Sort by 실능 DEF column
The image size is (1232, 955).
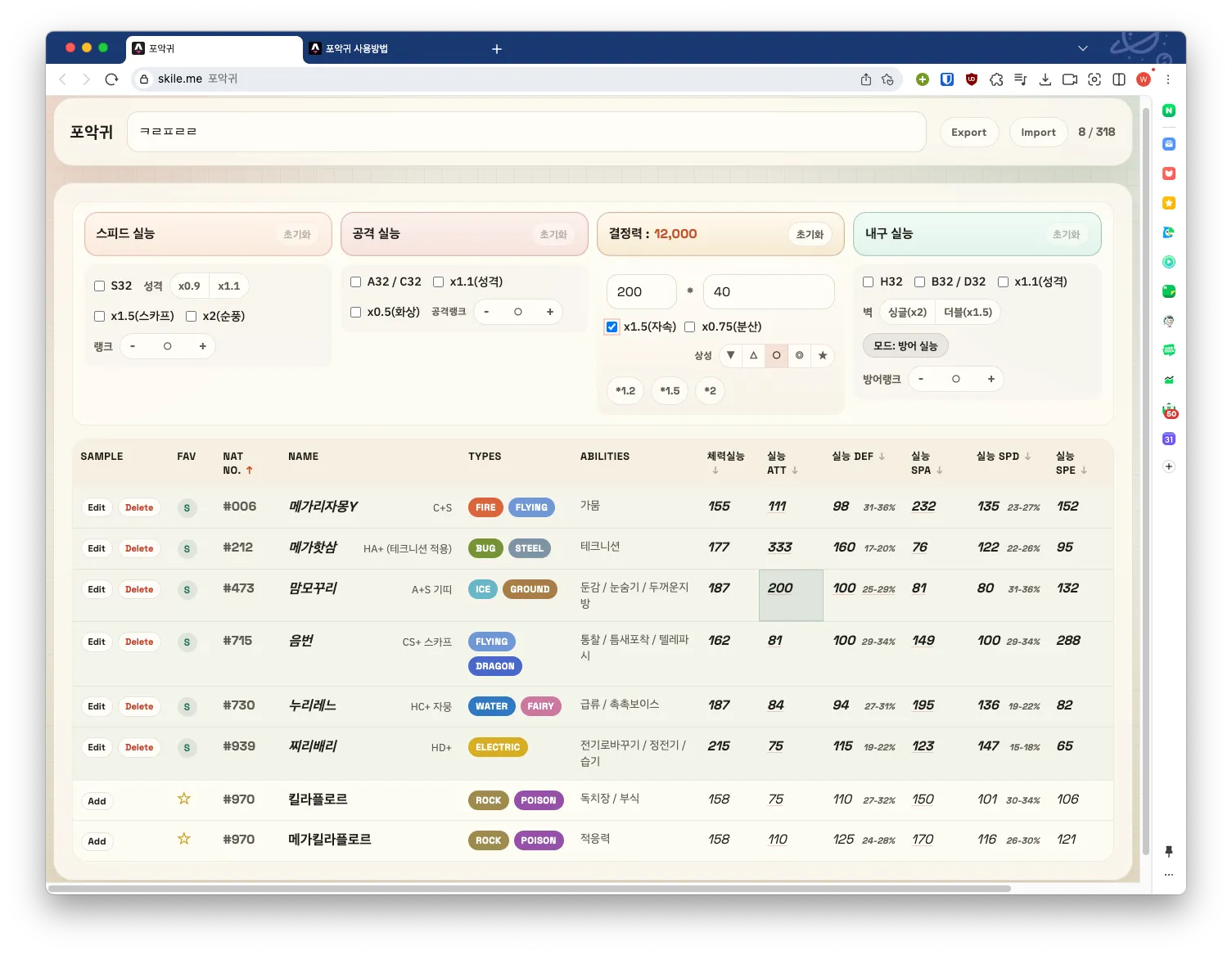(x=859, y=457)
